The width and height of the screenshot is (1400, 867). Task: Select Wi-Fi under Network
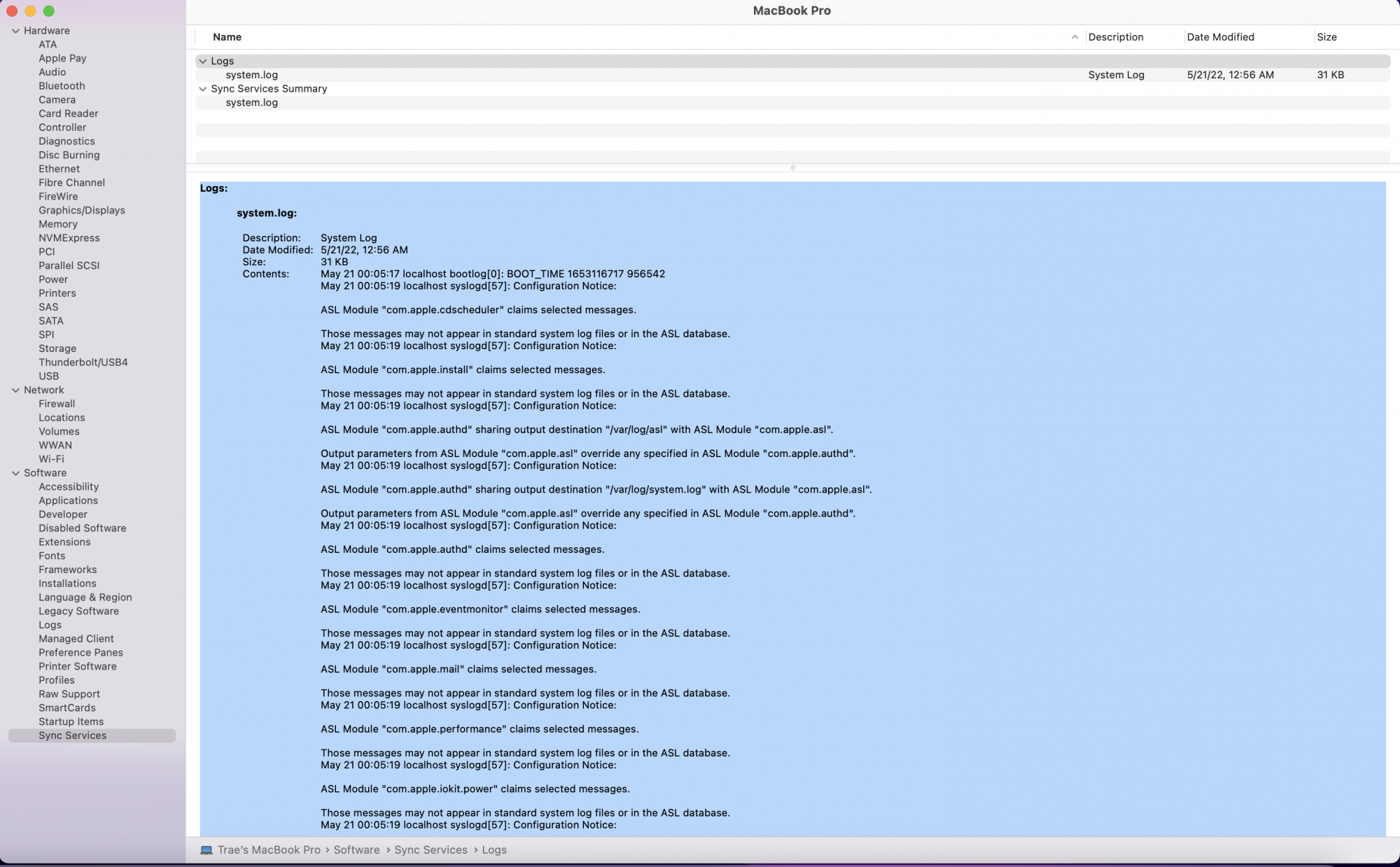(x=51, y=459)
